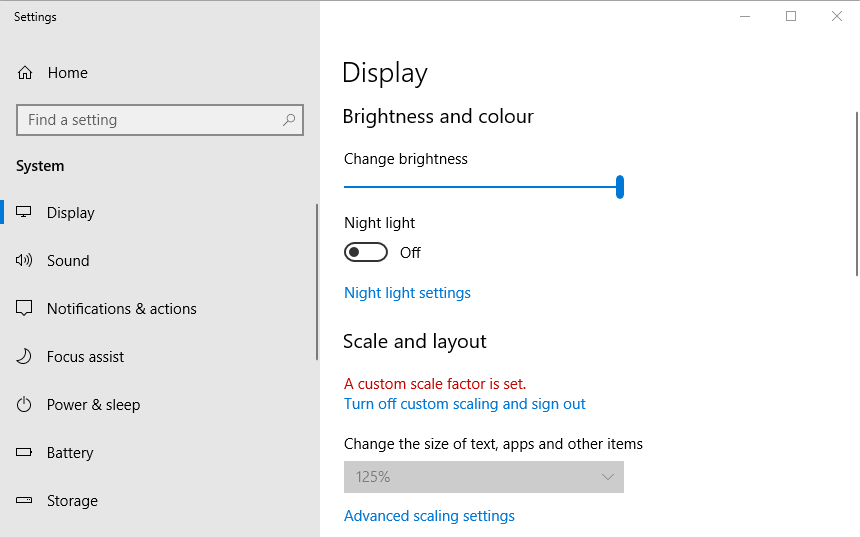The height and width of the screenshot is (537, 860).
Task: Click the Notifications & actions speech bubble icon
Action: [x=25, y=309]
